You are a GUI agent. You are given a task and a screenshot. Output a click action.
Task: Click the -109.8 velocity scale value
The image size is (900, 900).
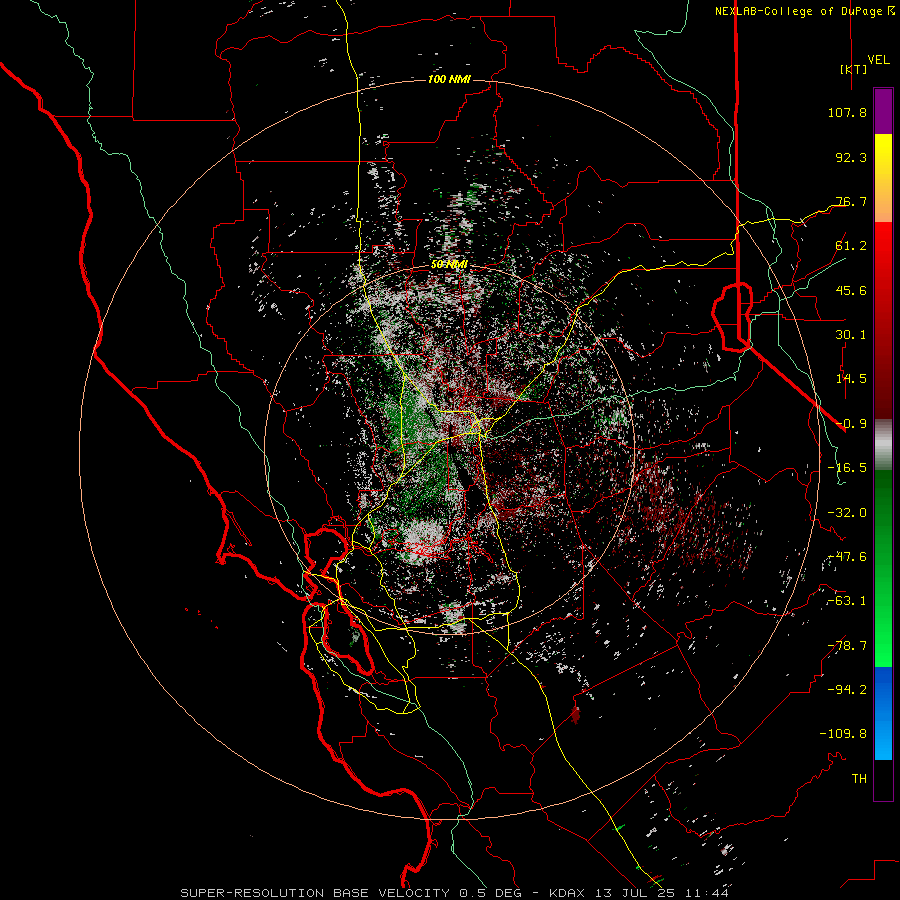[x=843, y=734]
